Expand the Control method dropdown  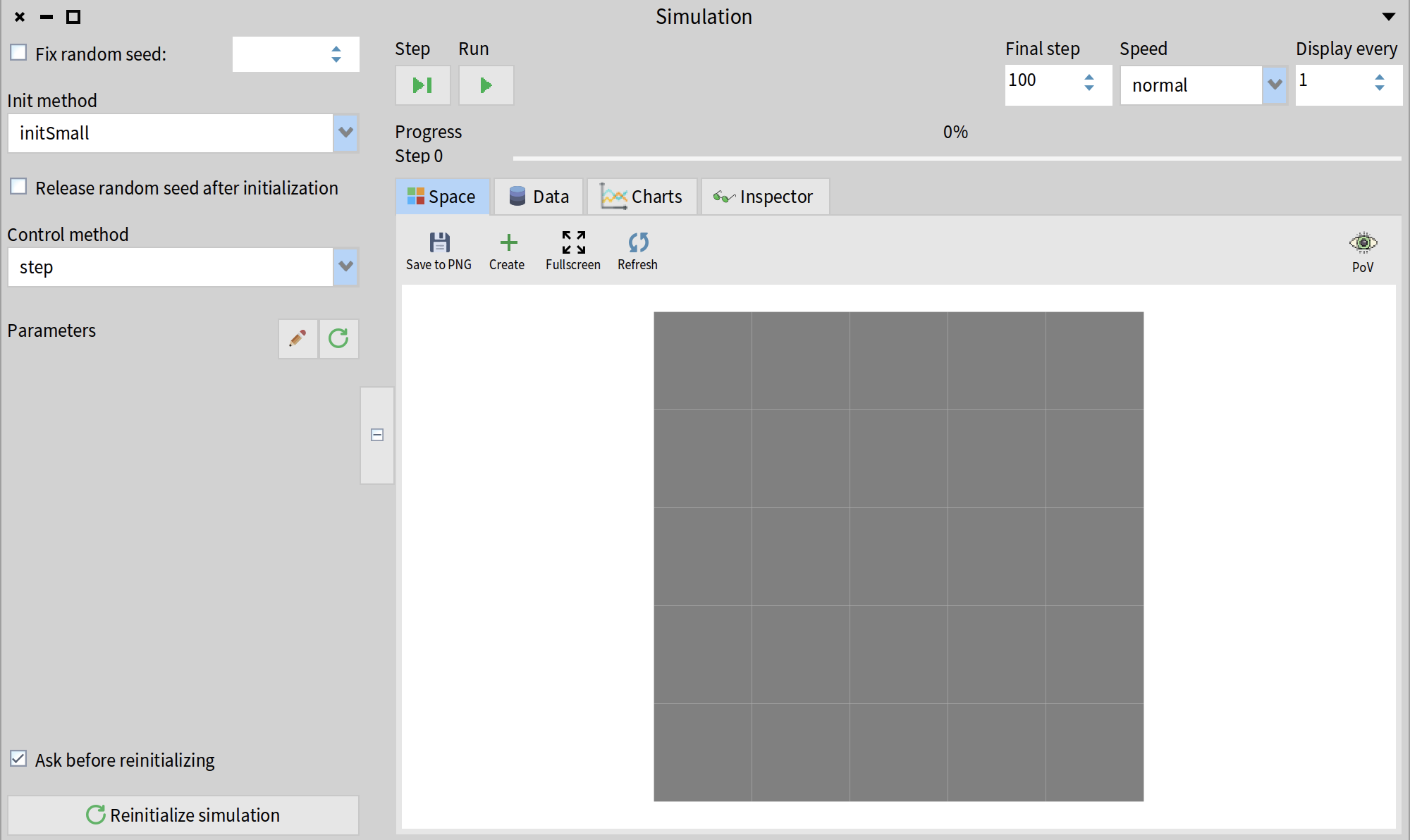(345, 266)
